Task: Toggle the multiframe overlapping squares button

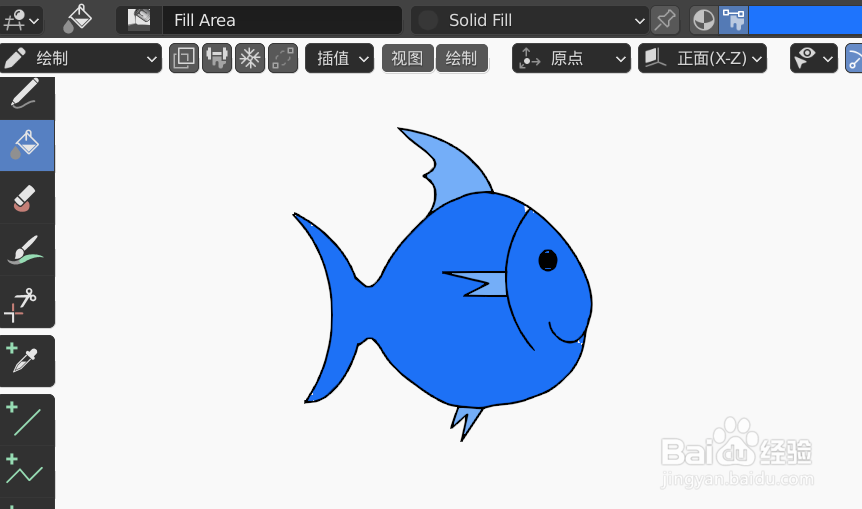Action: (184, 58)
